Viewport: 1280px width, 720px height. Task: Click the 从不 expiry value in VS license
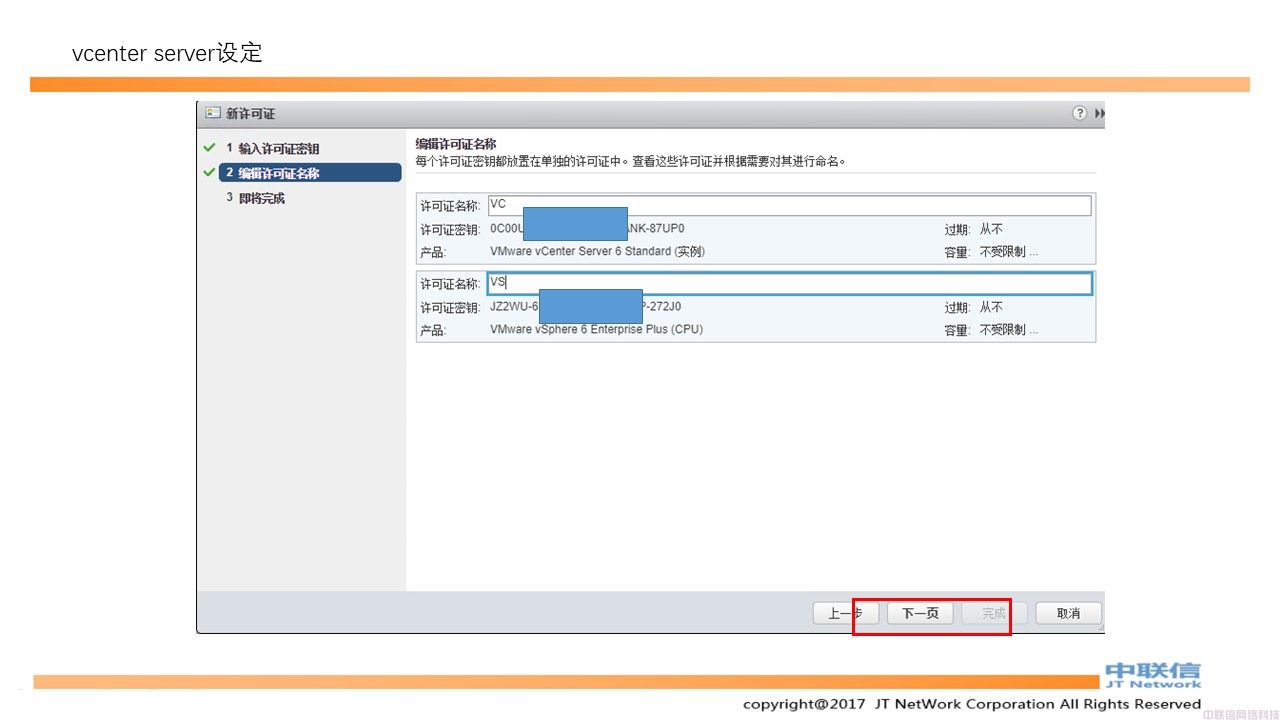(991, 307)
